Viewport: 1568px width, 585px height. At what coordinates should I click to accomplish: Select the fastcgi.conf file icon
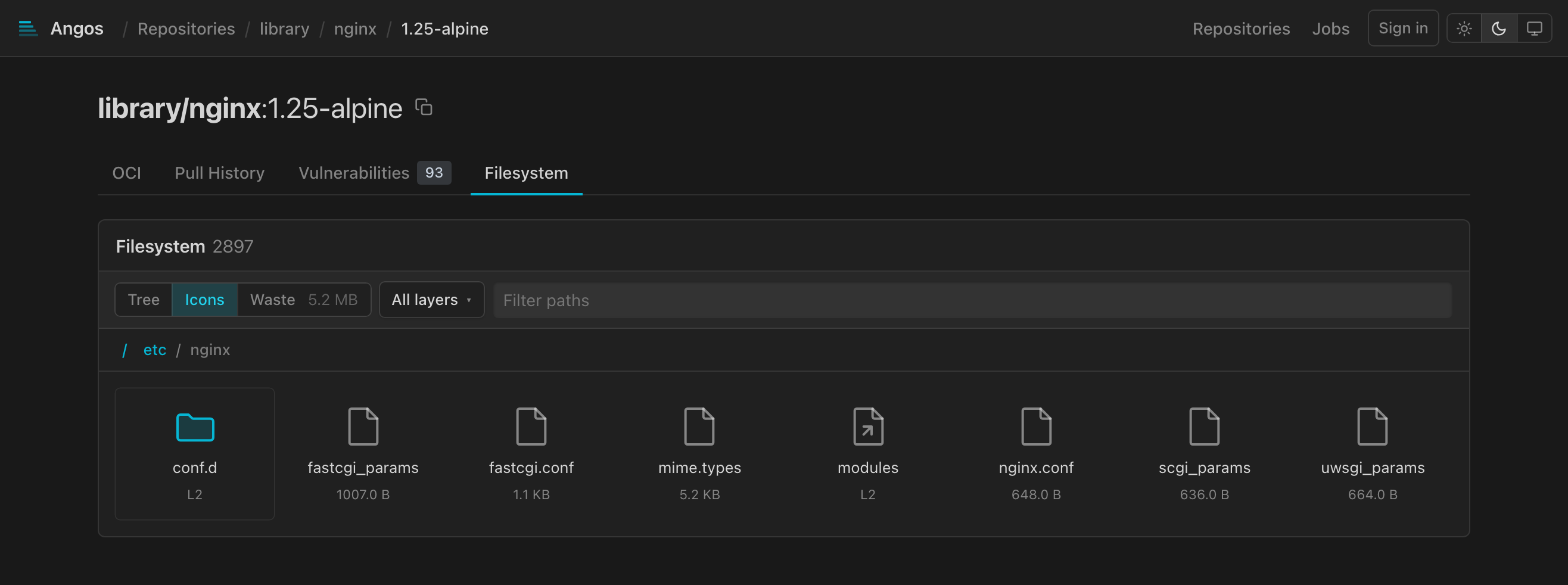531,427
